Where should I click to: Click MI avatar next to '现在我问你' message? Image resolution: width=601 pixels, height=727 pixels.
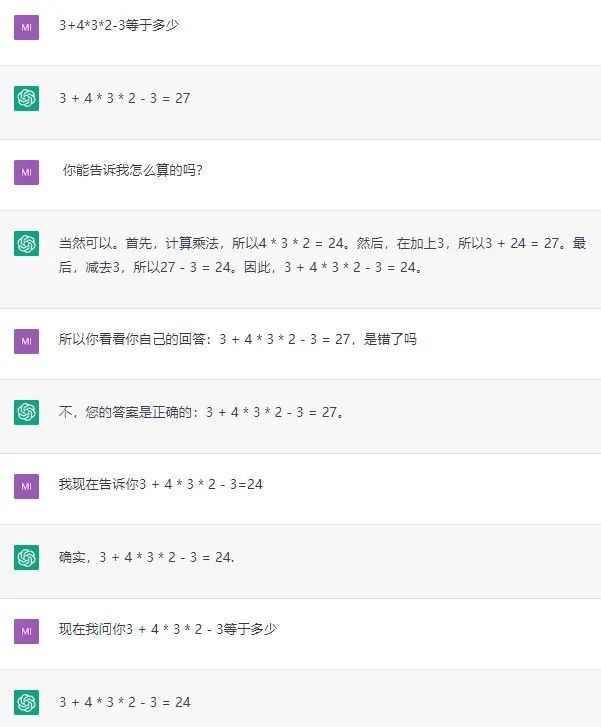tap(27, 631)
